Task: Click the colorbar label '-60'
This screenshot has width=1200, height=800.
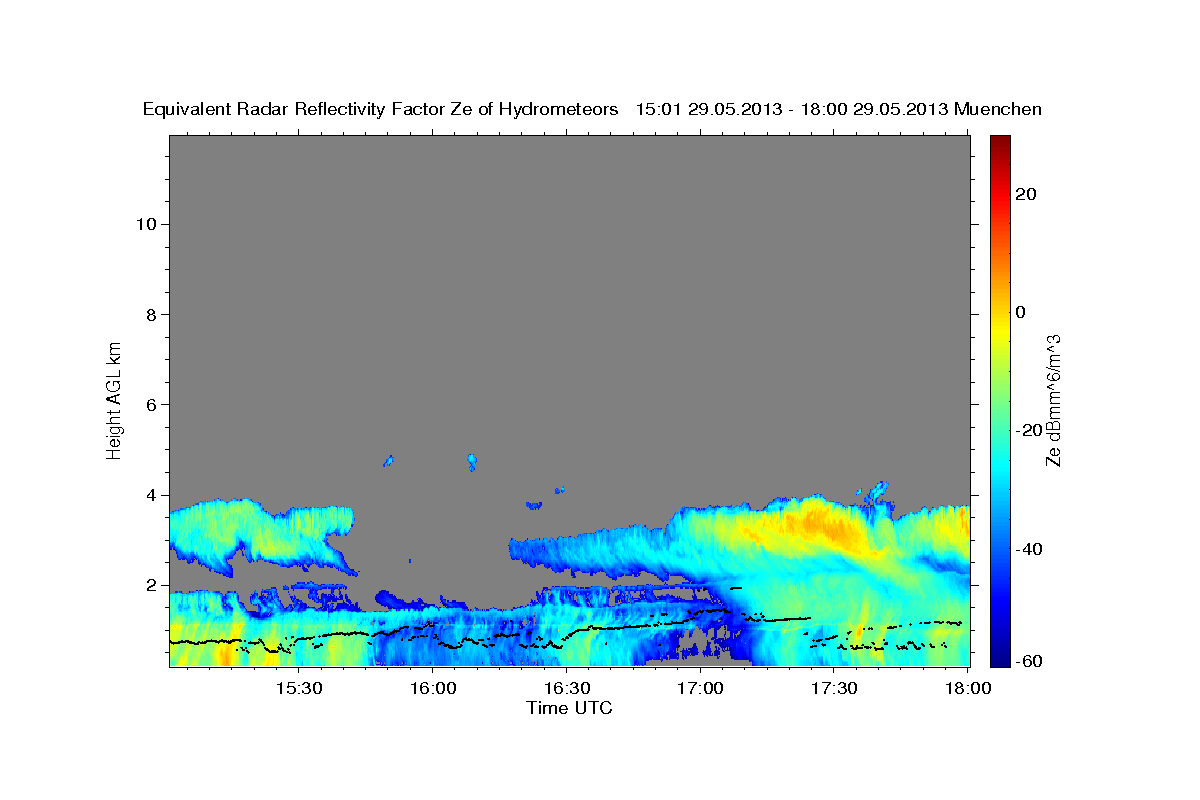Action: tap(1030, 661)
